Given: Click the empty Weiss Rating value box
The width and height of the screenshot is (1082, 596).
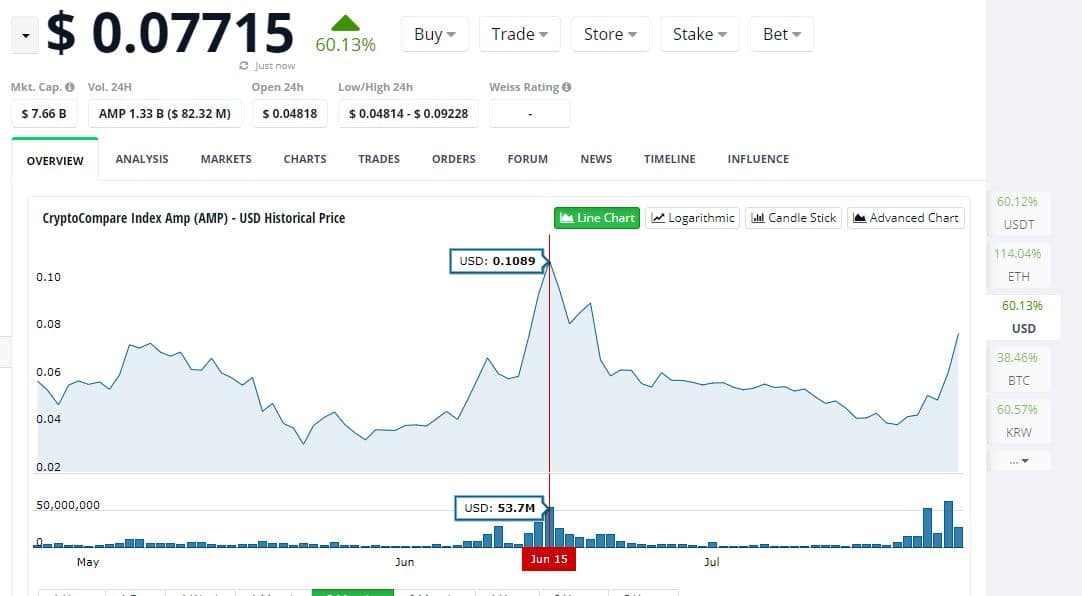Looking at the screenshot, I should click(530, 113).
